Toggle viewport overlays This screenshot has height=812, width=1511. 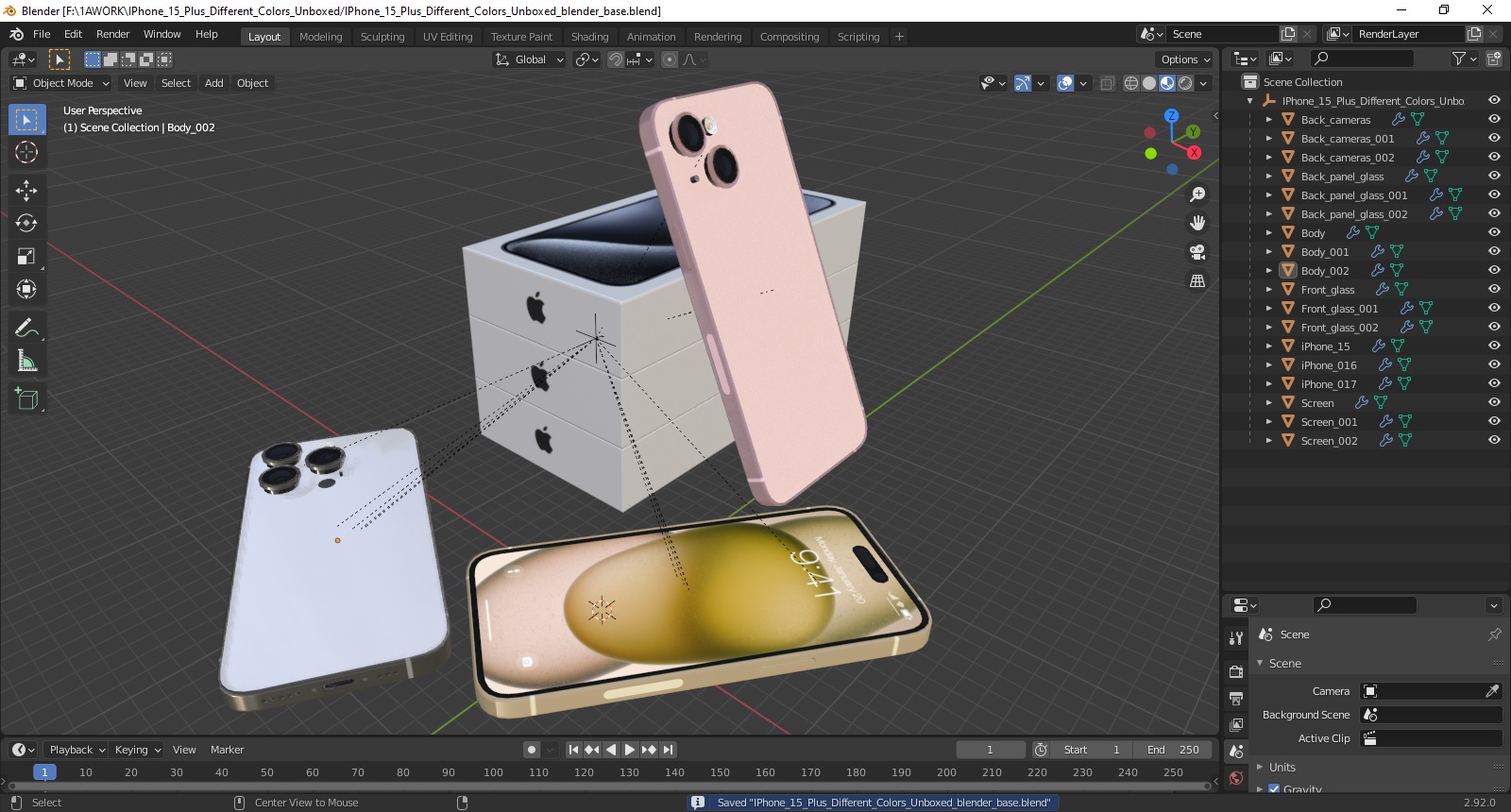click(1065, 83)
